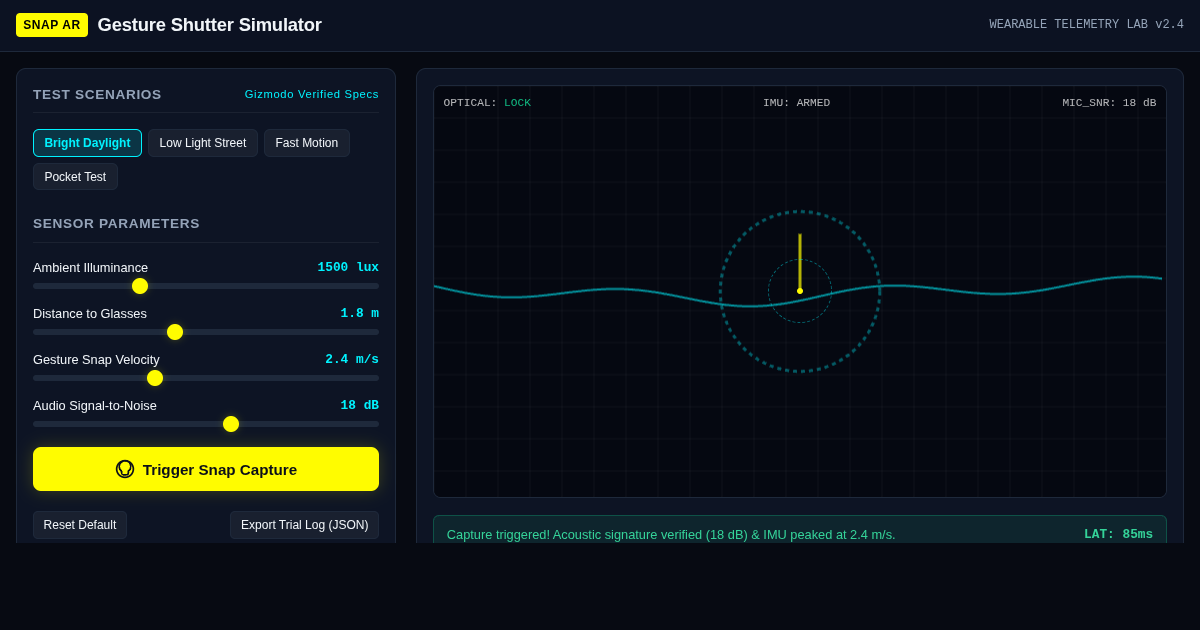Click the 18 dB signal-to-noise value
Viewport: 1200px width, 630px height.
point(360,405)
